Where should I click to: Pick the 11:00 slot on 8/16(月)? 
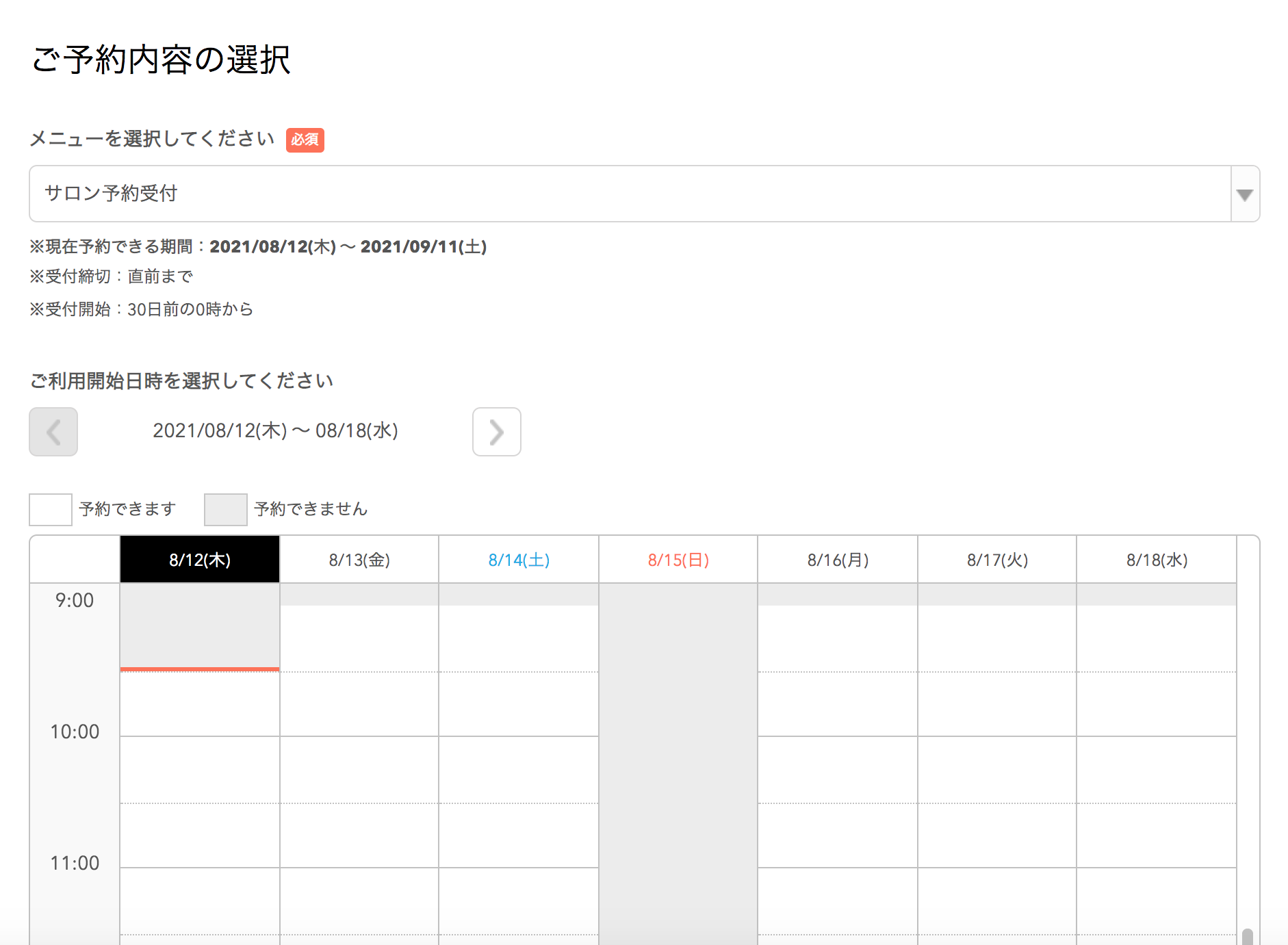838,901
